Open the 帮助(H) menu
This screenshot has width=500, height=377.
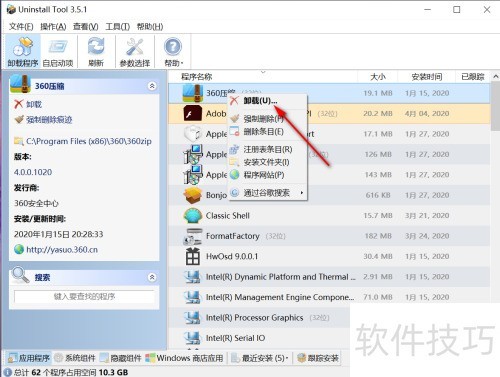coord(150,27)
